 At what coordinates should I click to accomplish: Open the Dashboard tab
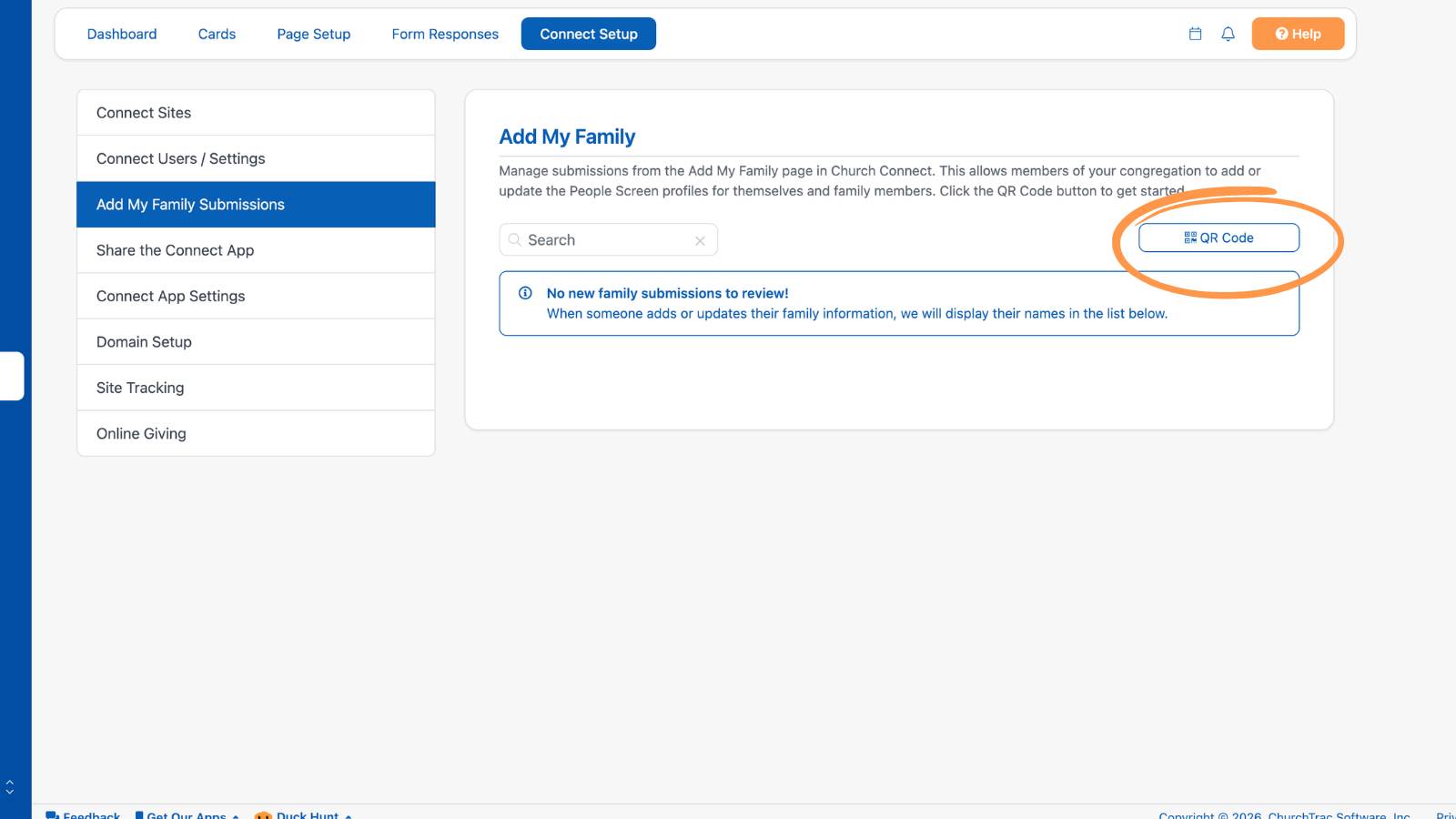(x=122, y=34)
